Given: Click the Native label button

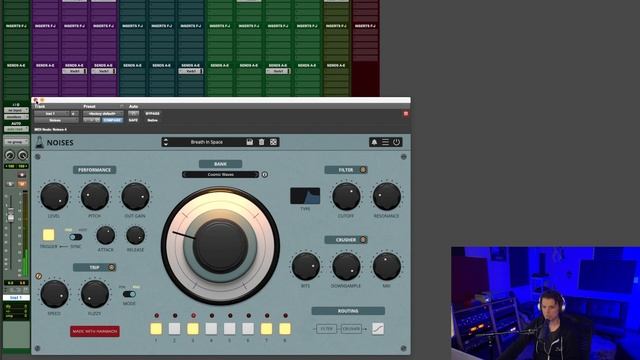Looking at the screenshot, I should click(152, 120).
